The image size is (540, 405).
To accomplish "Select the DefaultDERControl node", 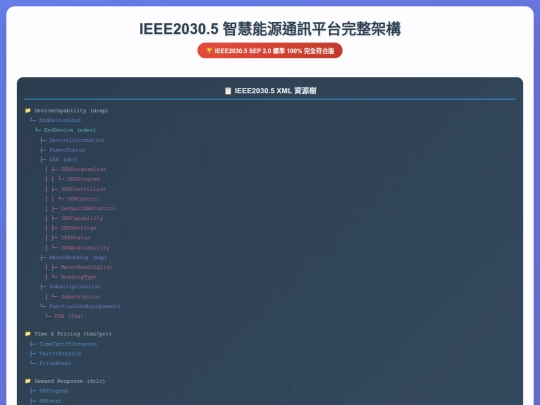I will point(88,208).
